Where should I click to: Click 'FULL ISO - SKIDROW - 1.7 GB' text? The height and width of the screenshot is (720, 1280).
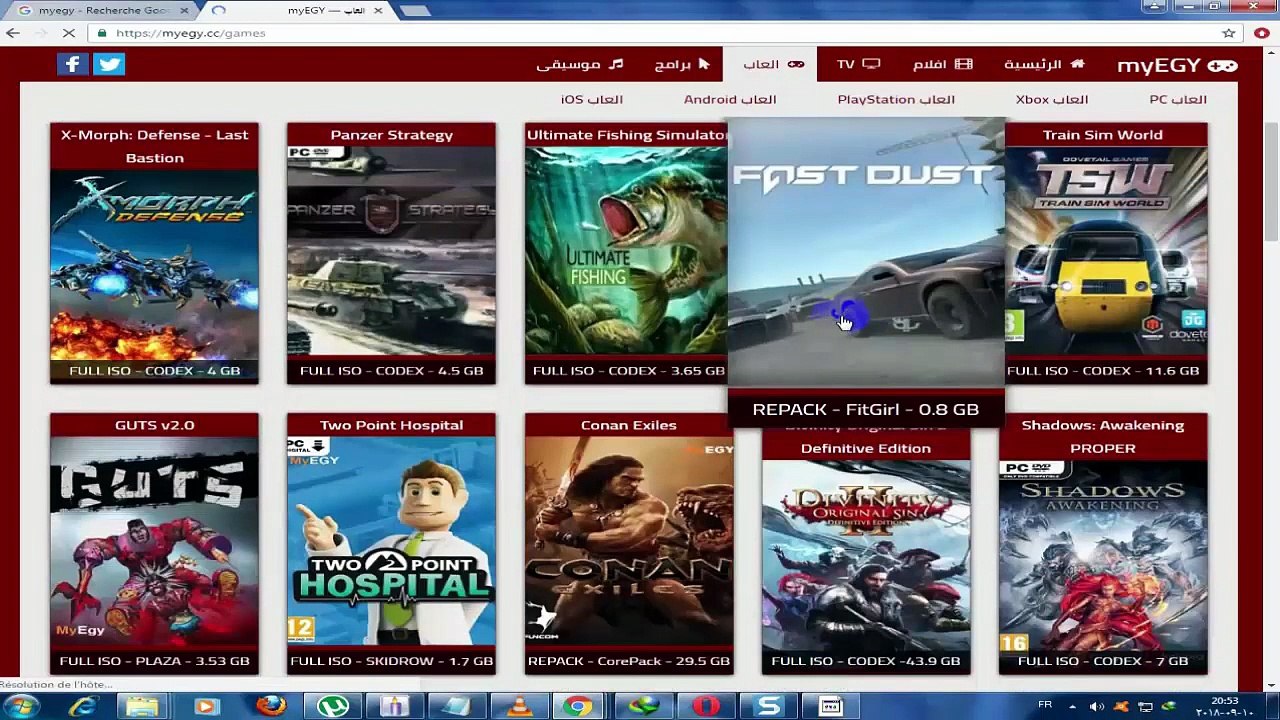point(391,661)
